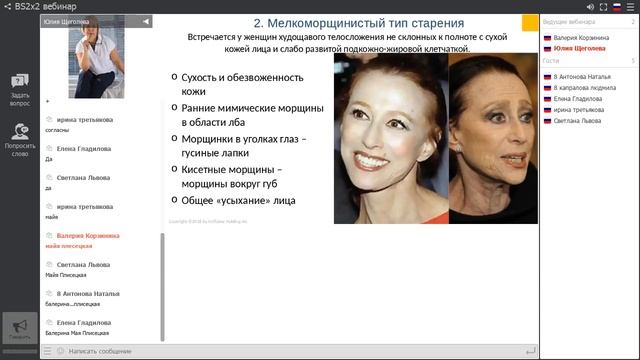Click Гости section header
The image size is (640, 360).
[x=551, y=61]
